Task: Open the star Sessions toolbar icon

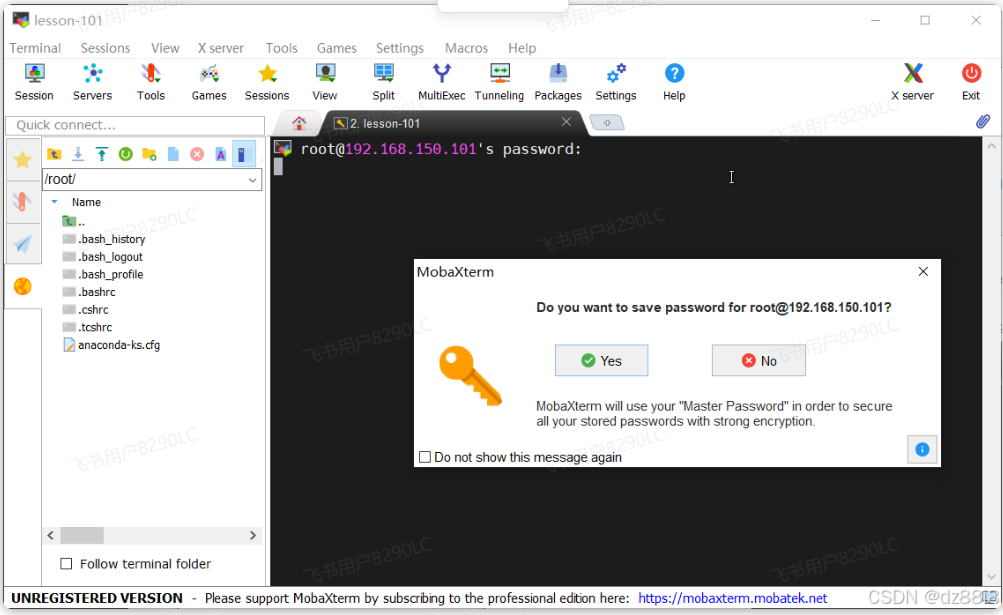Action: [267, 82]
